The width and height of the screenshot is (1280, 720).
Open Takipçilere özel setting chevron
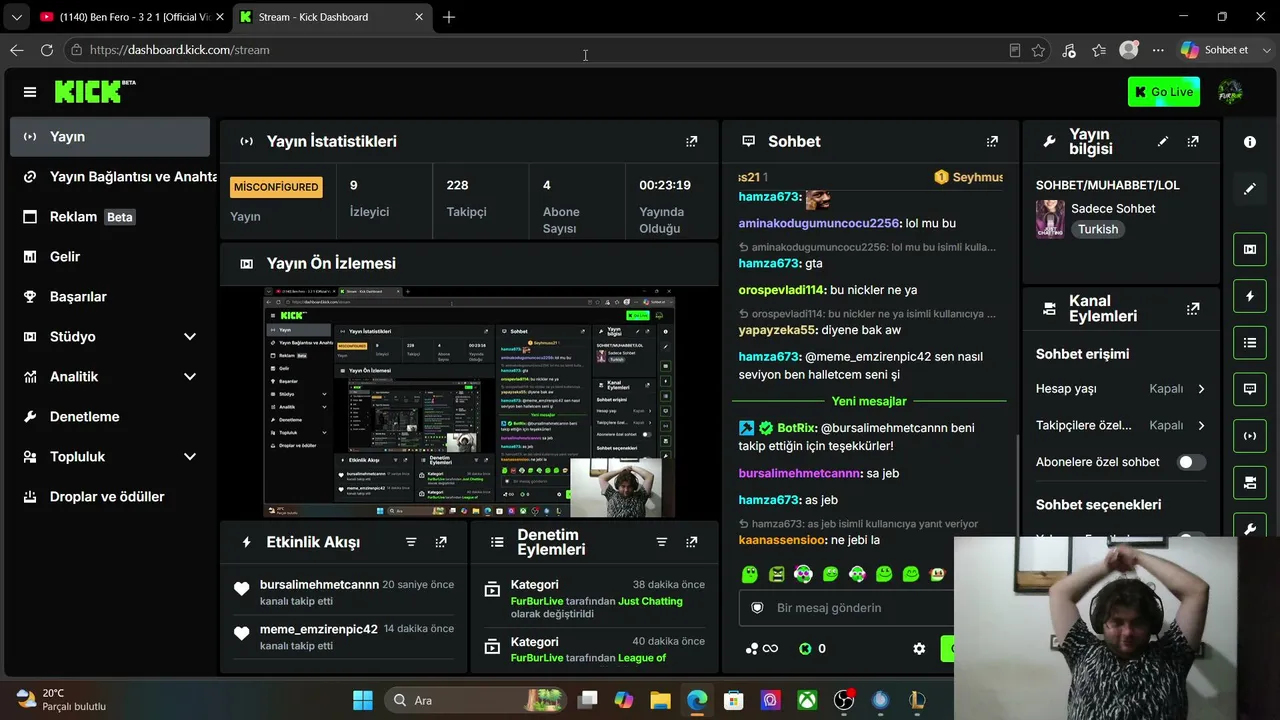(1201, 425)
